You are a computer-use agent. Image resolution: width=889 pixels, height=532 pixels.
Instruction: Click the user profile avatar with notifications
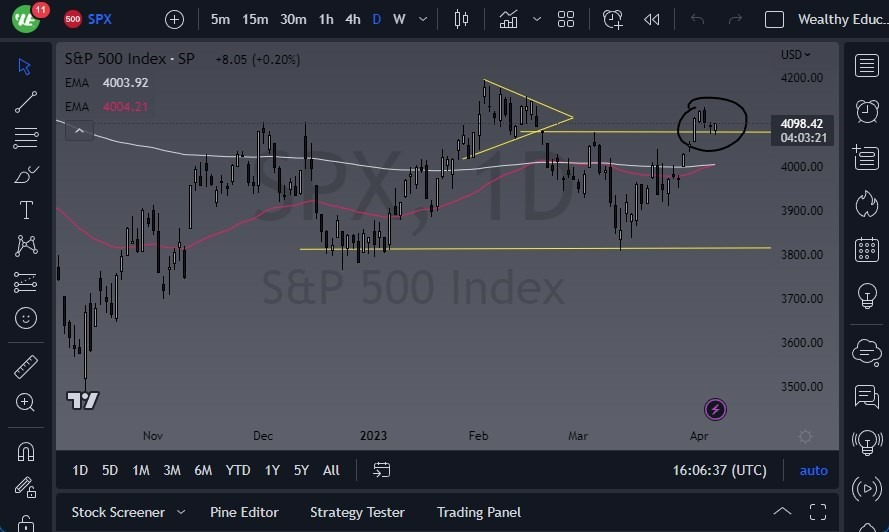(x=27, y=18)
